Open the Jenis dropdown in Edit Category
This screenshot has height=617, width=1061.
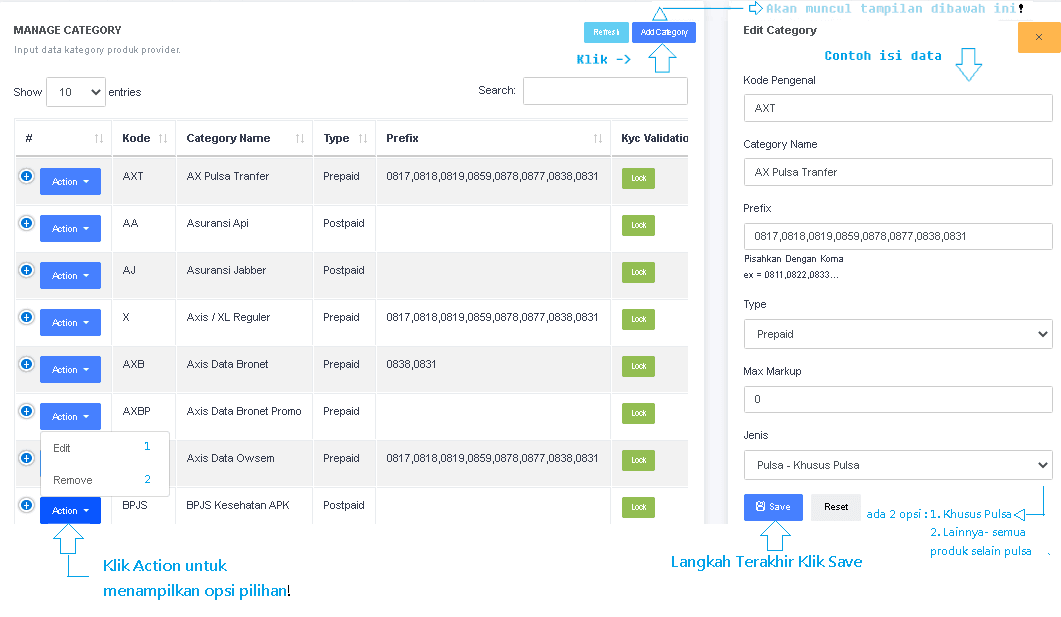[x=897, y=465]
